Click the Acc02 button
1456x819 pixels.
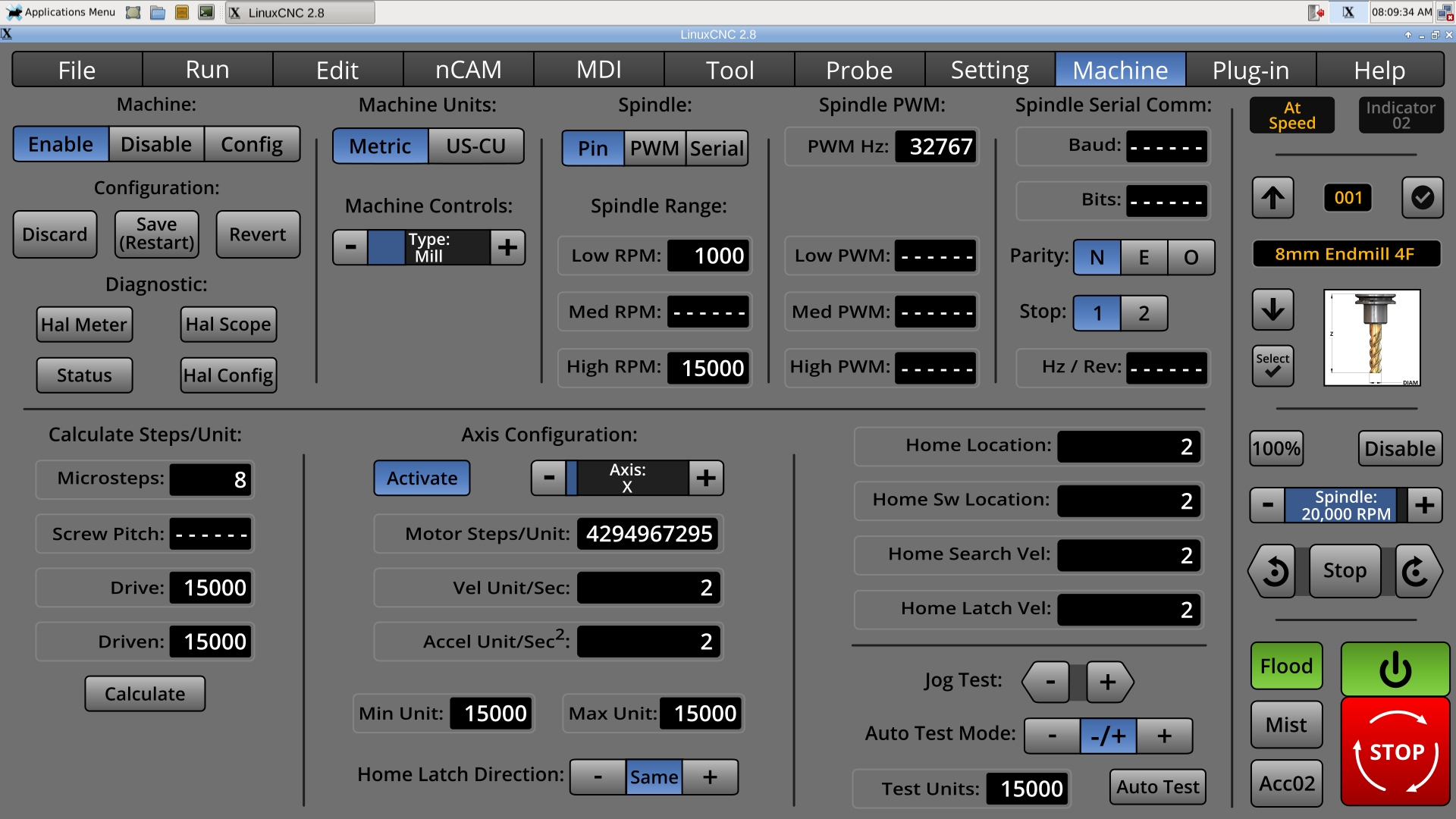point(1286,783)
